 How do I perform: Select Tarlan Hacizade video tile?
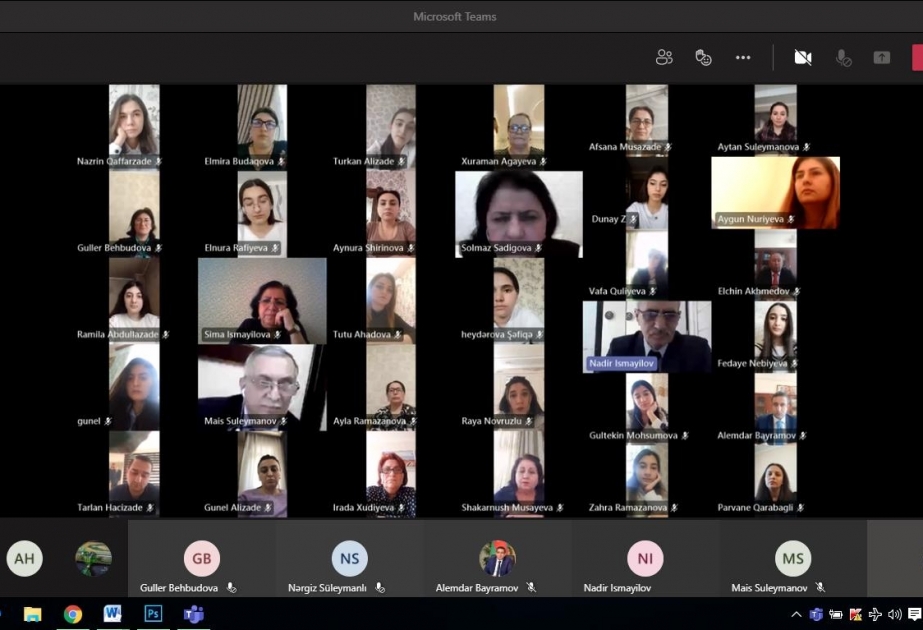click(x=134, y=474)
